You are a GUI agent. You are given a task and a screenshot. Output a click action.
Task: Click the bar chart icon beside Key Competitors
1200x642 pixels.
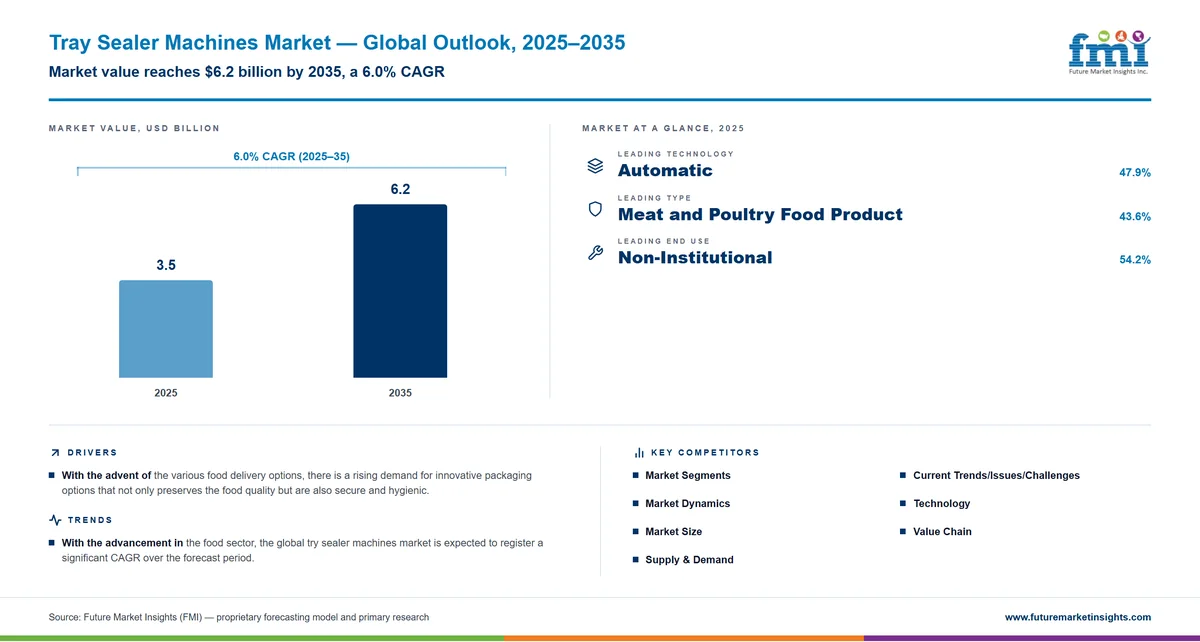[639, 453]
